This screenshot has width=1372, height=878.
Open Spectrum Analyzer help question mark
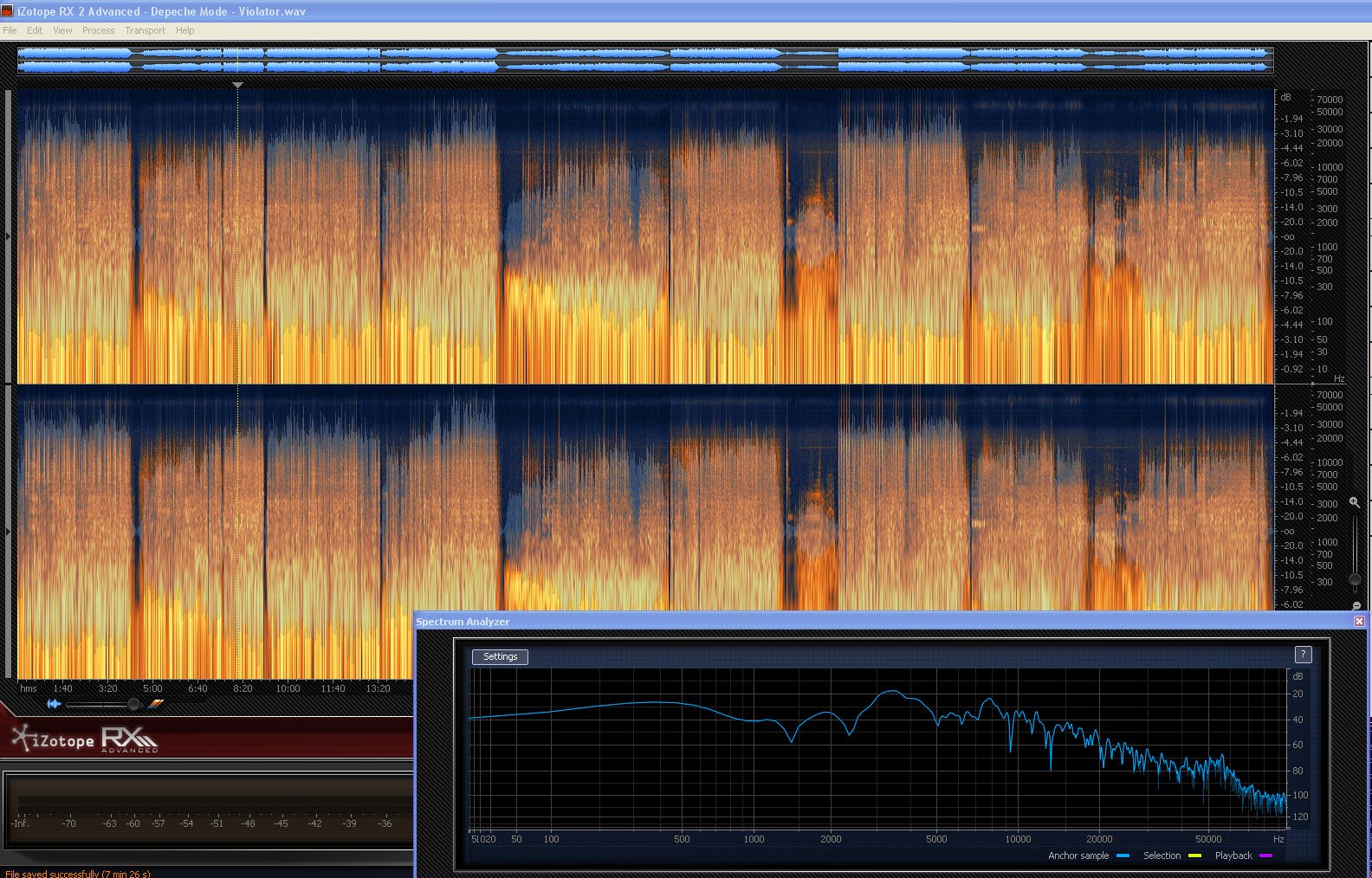[1303, 655]
